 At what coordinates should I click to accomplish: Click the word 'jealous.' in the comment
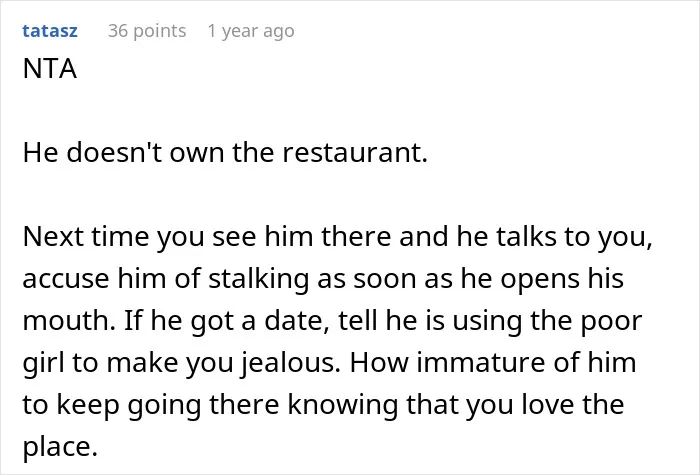[291, 363]
